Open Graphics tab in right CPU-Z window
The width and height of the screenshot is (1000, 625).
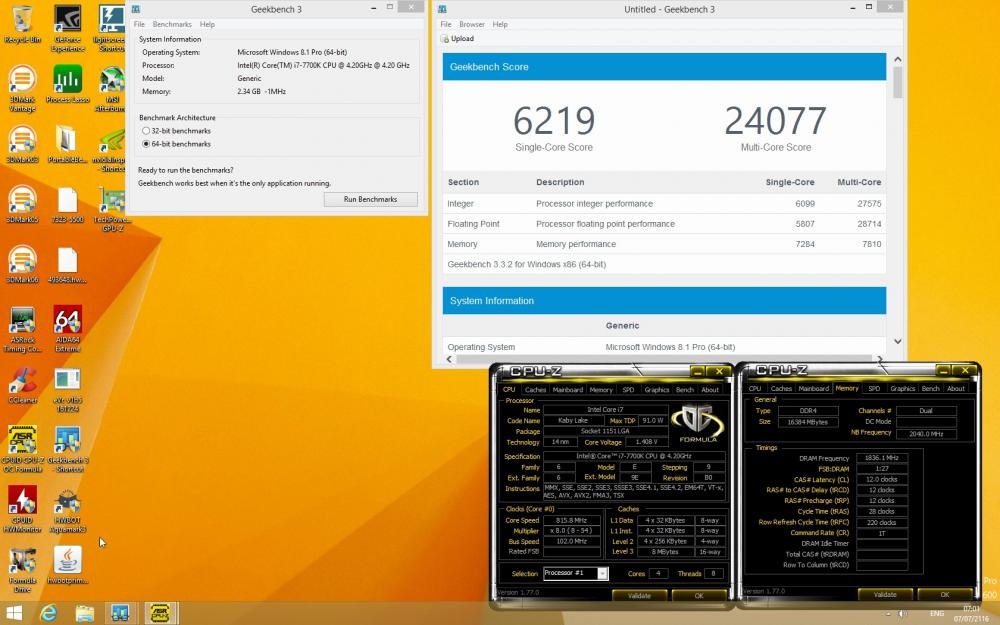tap(902, 388)
